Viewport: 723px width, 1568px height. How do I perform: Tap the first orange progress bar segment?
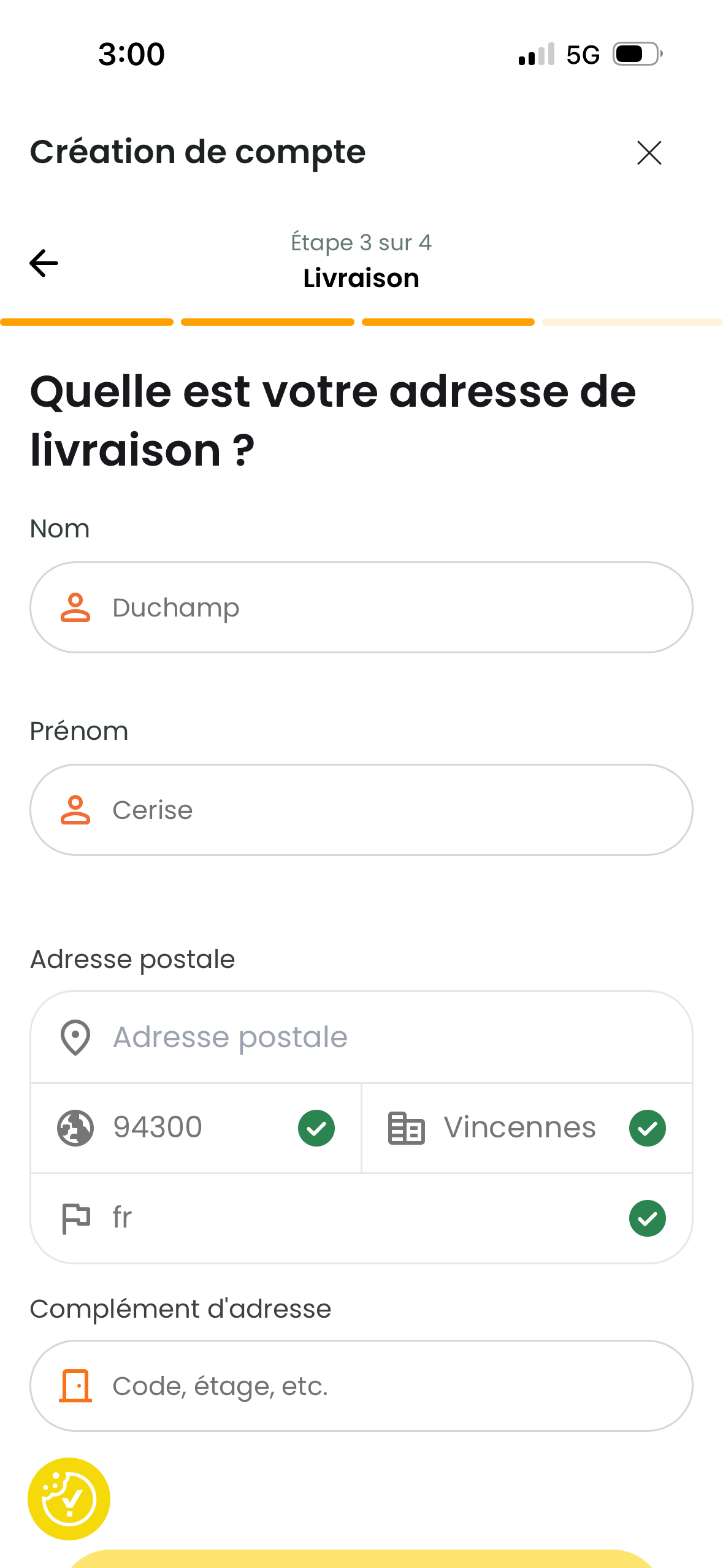click(x=87, y=322)
